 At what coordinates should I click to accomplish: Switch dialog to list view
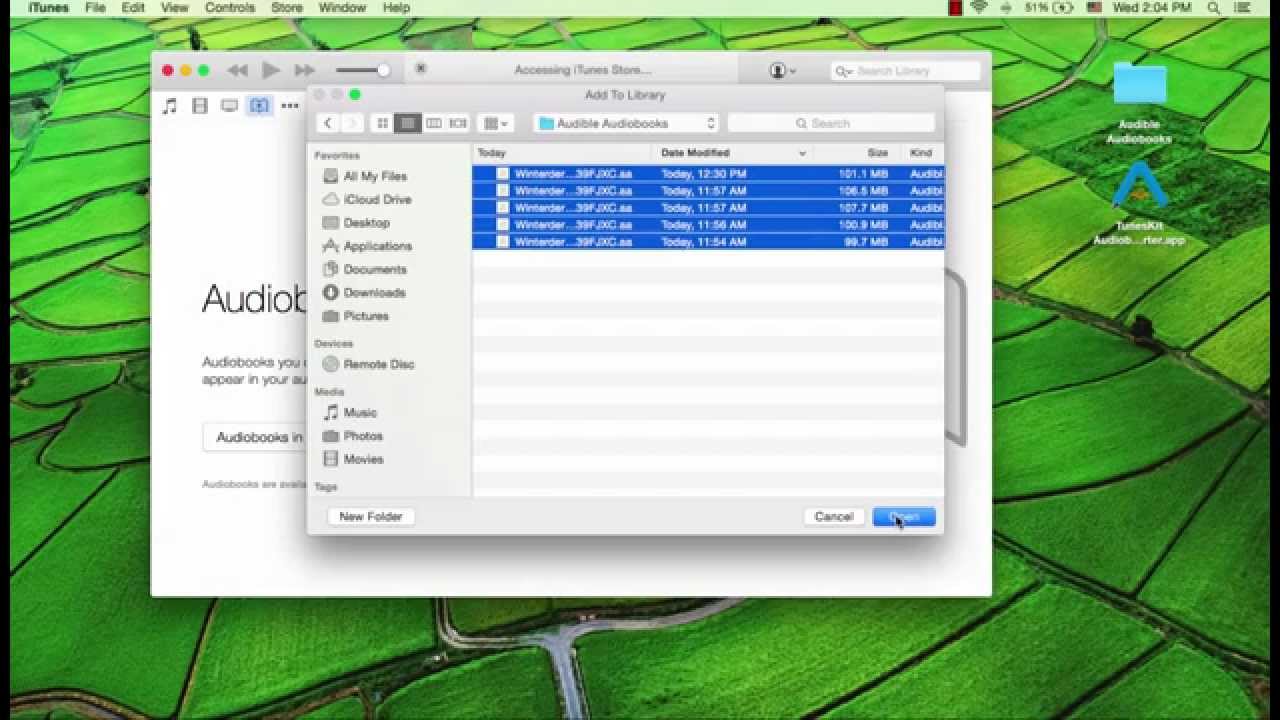(x=407, y=123)
